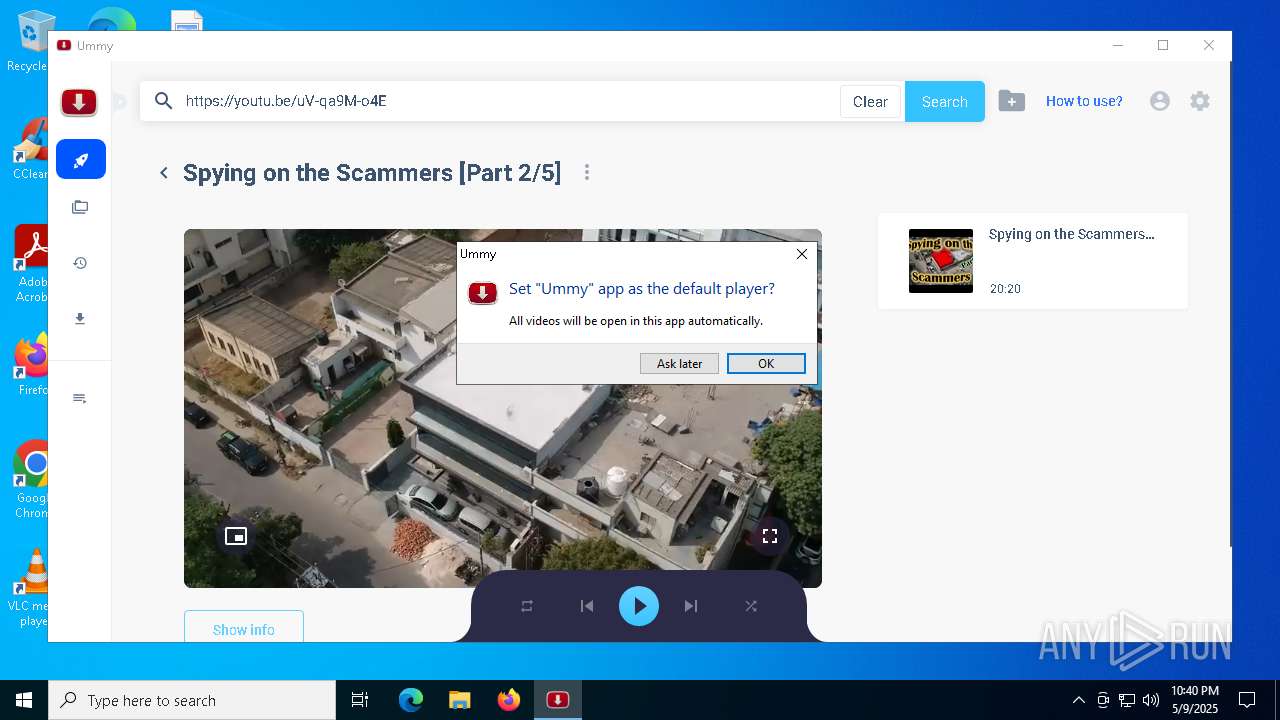Open Recycle Bin desktop icon
This screenshot has height=720, width=1280.
(x=32, y=42)
